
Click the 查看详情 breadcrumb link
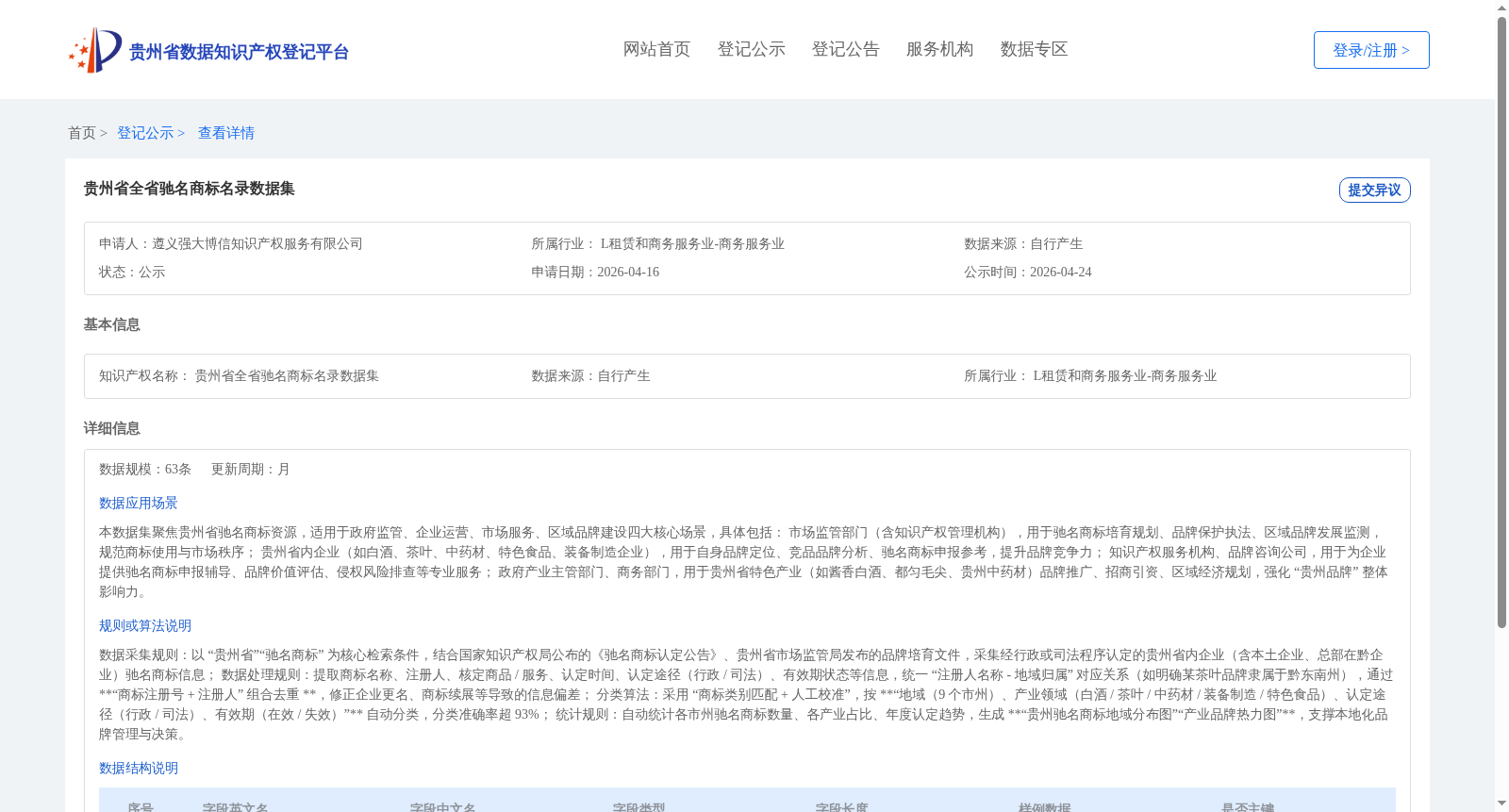(x=226, y=133)
